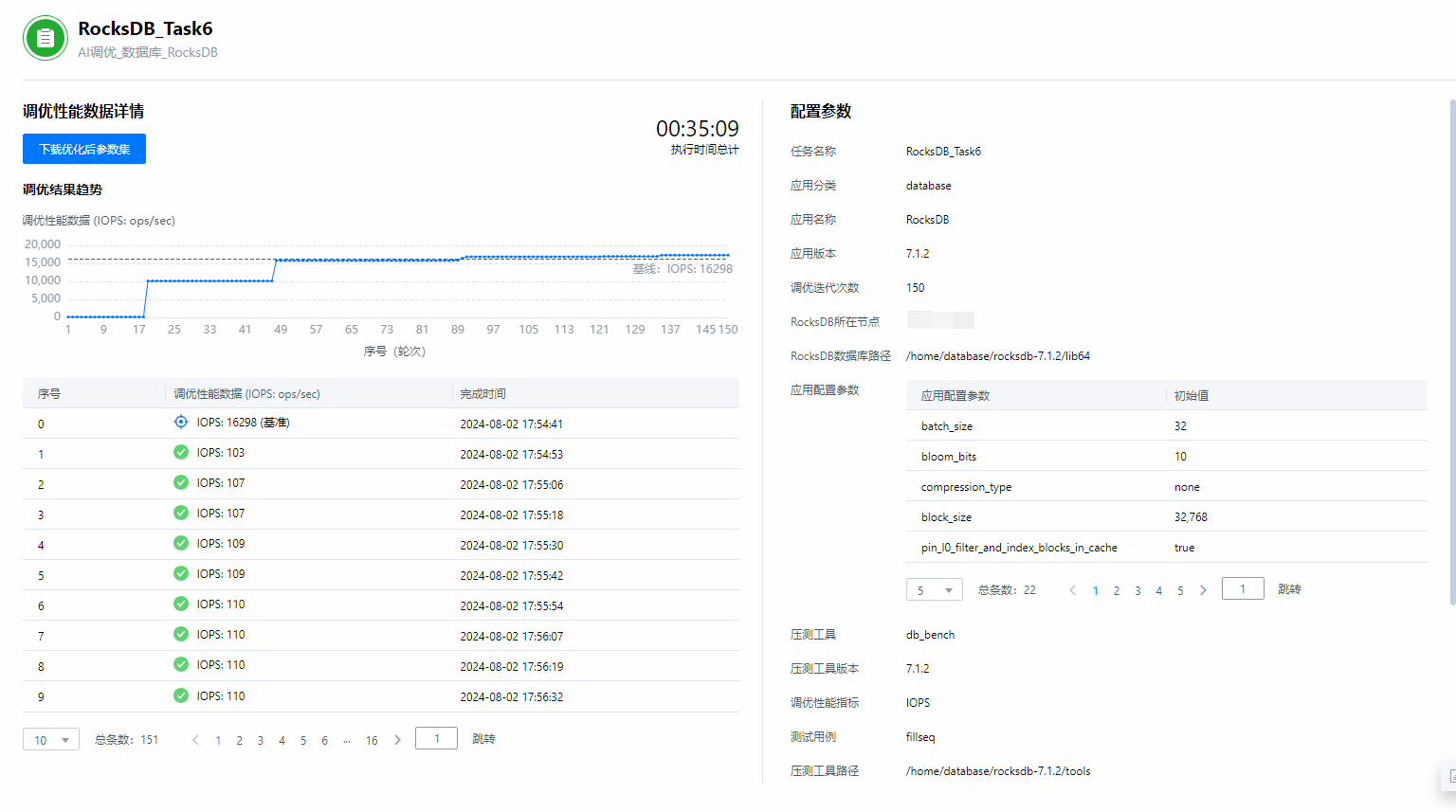Click 跳转 beside the config parameters page input
The width and height of the screenshot is (1456, 812).
(1289, 589)
